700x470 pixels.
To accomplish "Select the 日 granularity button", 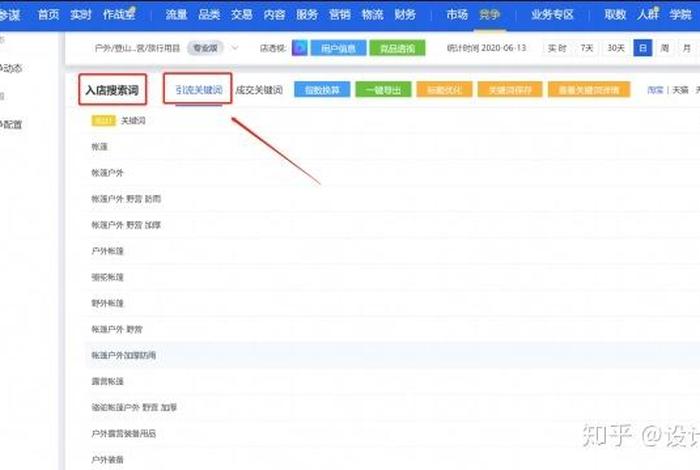I will pyautogui.click(x=642, y=48).
